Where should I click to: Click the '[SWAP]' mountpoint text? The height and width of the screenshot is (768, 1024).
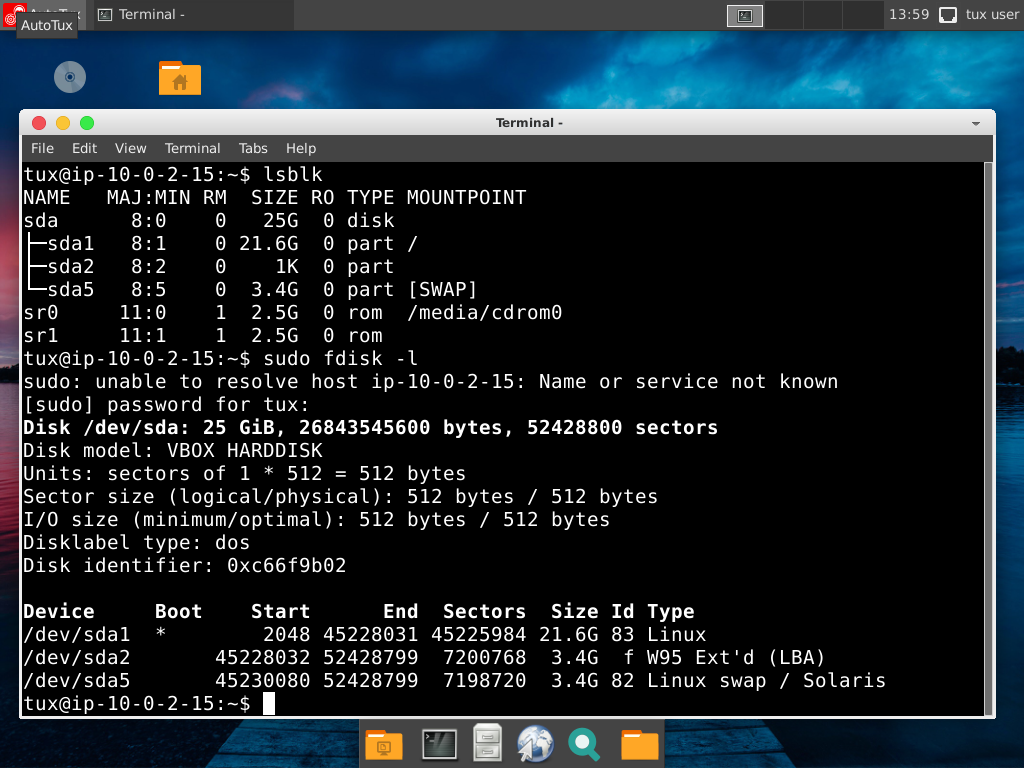pyautogui.click(x=442, y=289)
